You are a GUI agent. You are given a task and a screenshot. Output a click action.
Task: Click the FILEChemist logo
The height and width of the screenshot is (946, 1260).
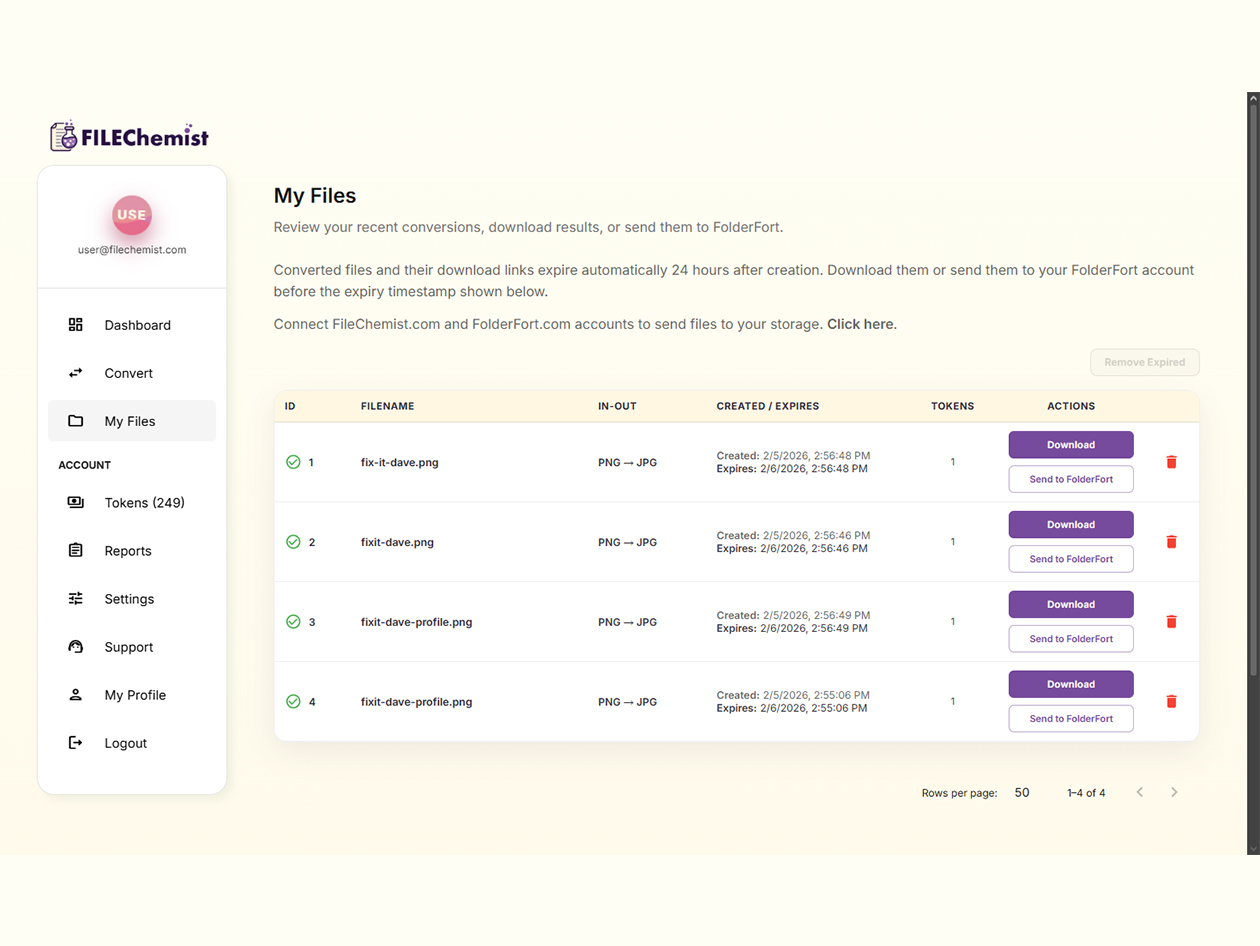pyautogui.click(x=129, y=135)
